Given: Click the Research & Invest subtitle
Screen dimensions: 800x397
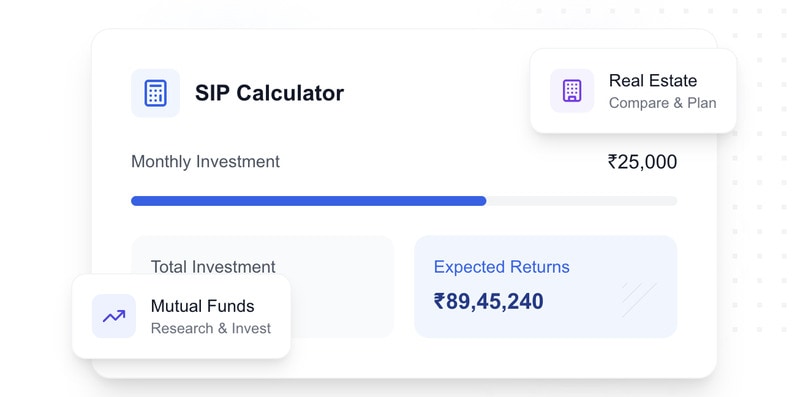Looking at the screenshot, I should (211, 328).
